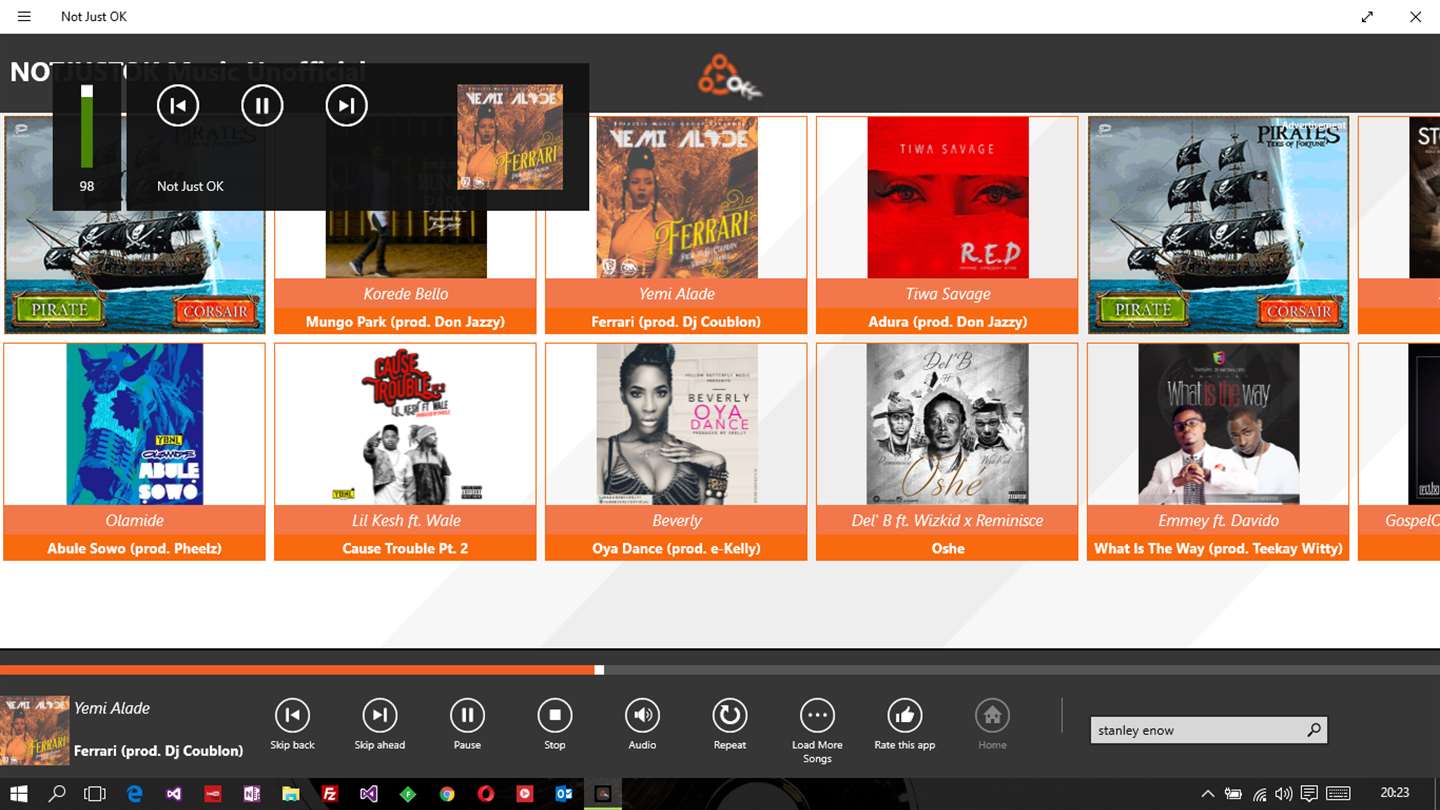Image resolution: width=1440 pixels, height=810 pixels.
Task: Toggle full screen with the expand arrows
Action: [x=1367, y=17]
